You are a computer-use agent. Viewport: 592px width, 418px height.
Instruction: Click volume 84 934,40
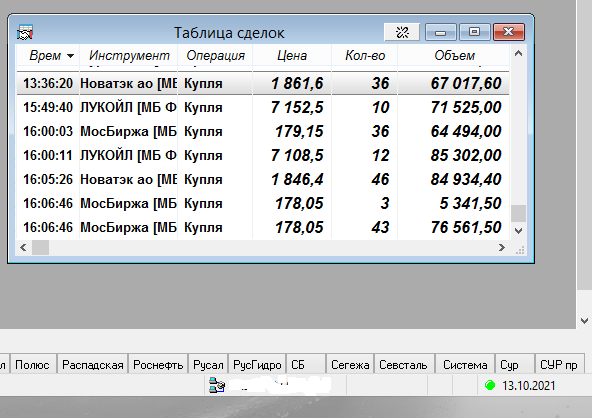(466, 179)
